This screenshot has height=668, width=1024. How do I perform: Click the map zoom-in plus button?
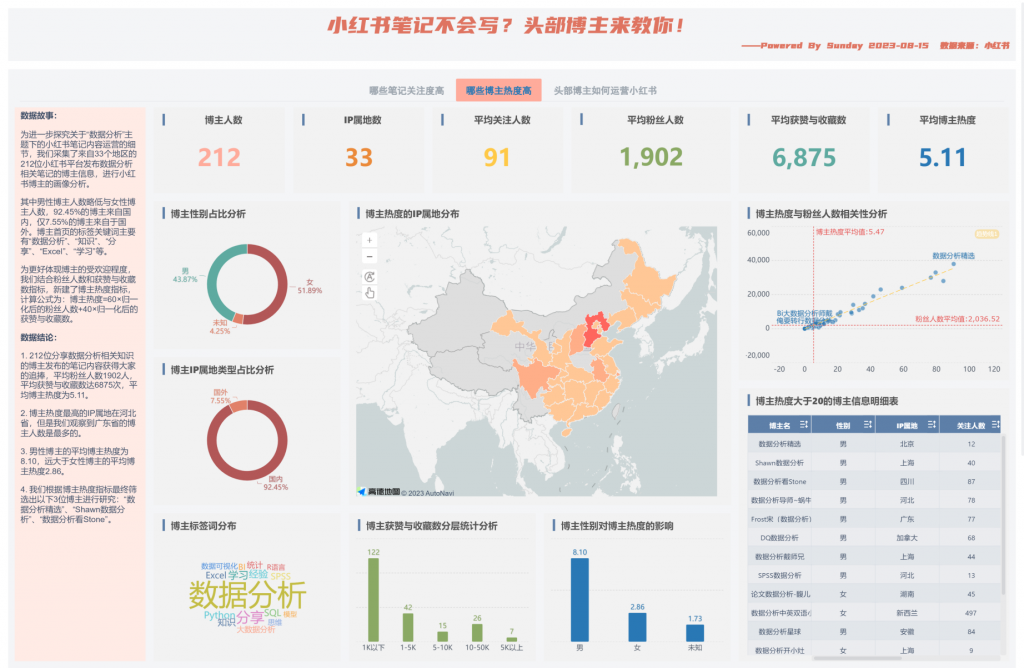point(369,240)
